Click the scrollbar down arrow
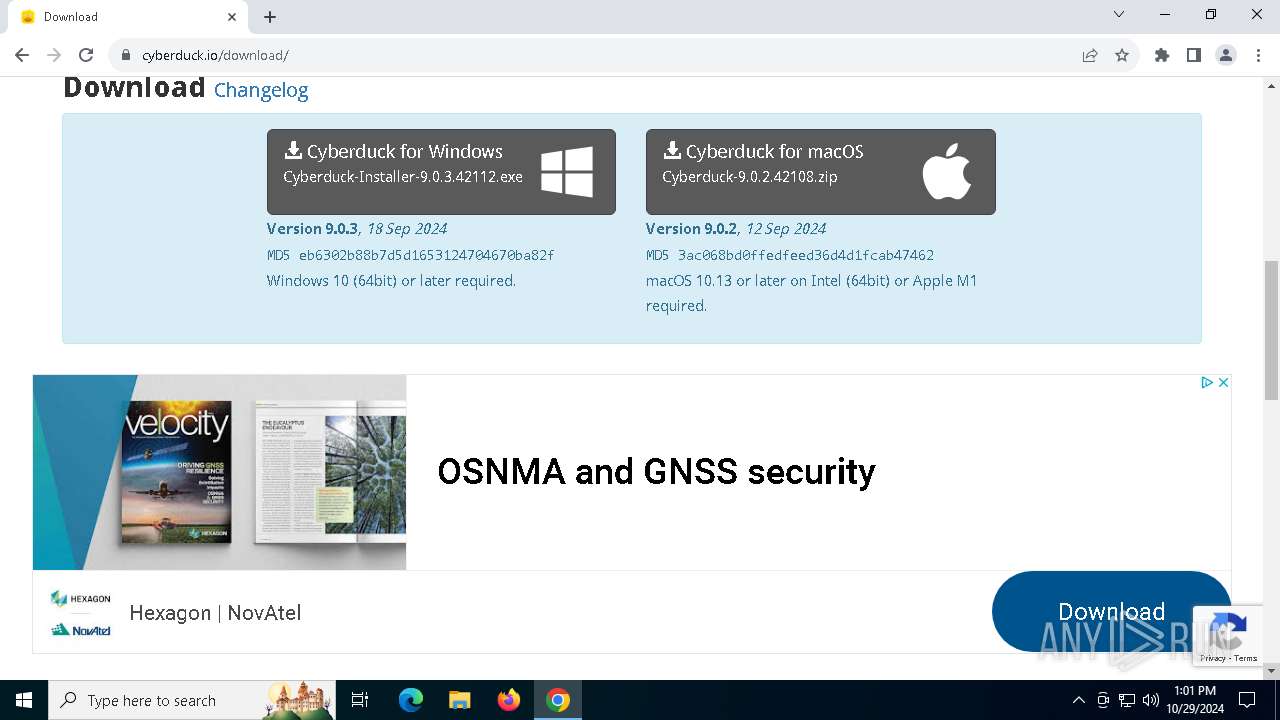The width and height of the screenshot is (1280, 720). [x=1271, y=671]
